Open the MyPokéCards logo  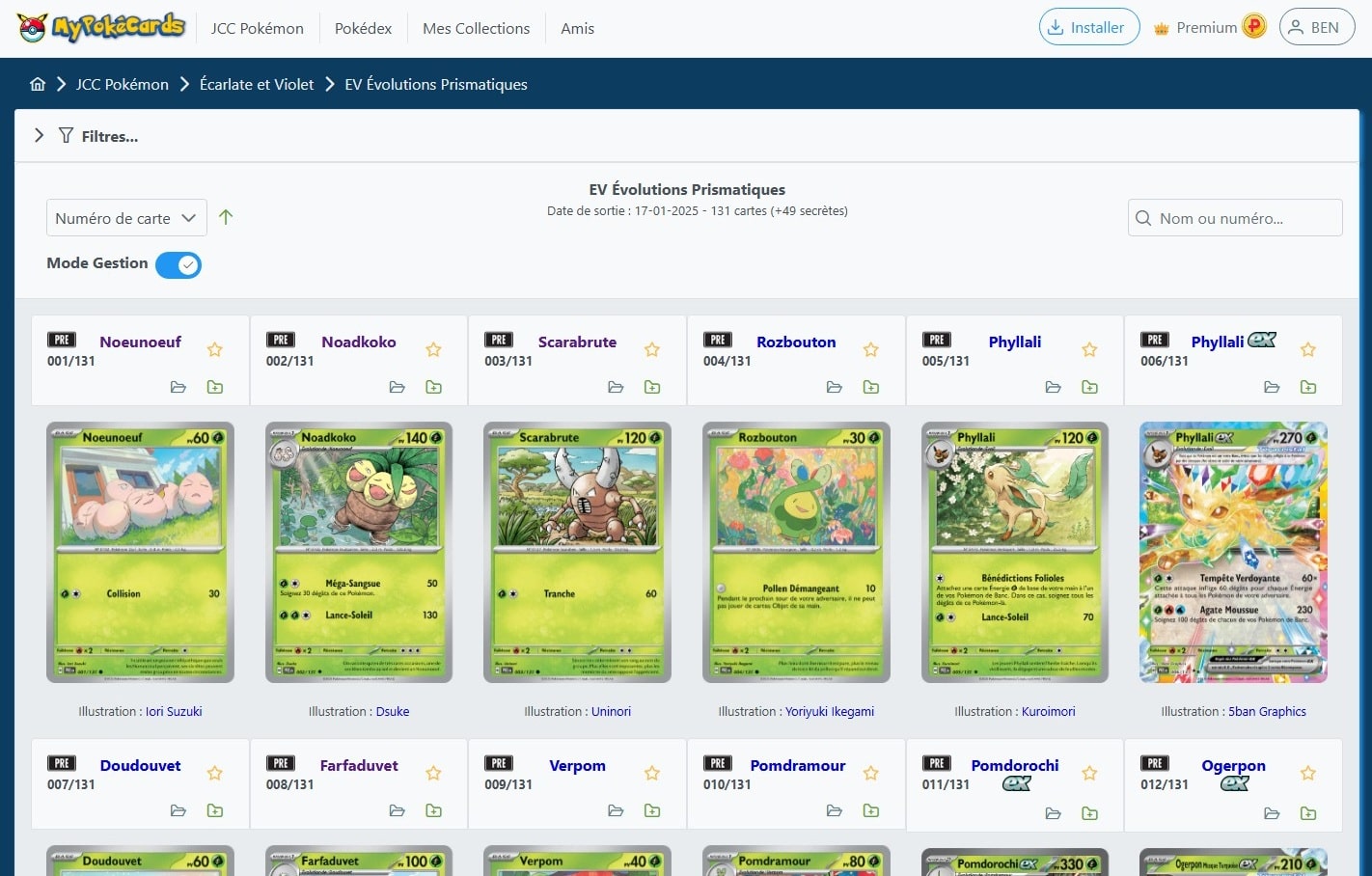point(99,27)
